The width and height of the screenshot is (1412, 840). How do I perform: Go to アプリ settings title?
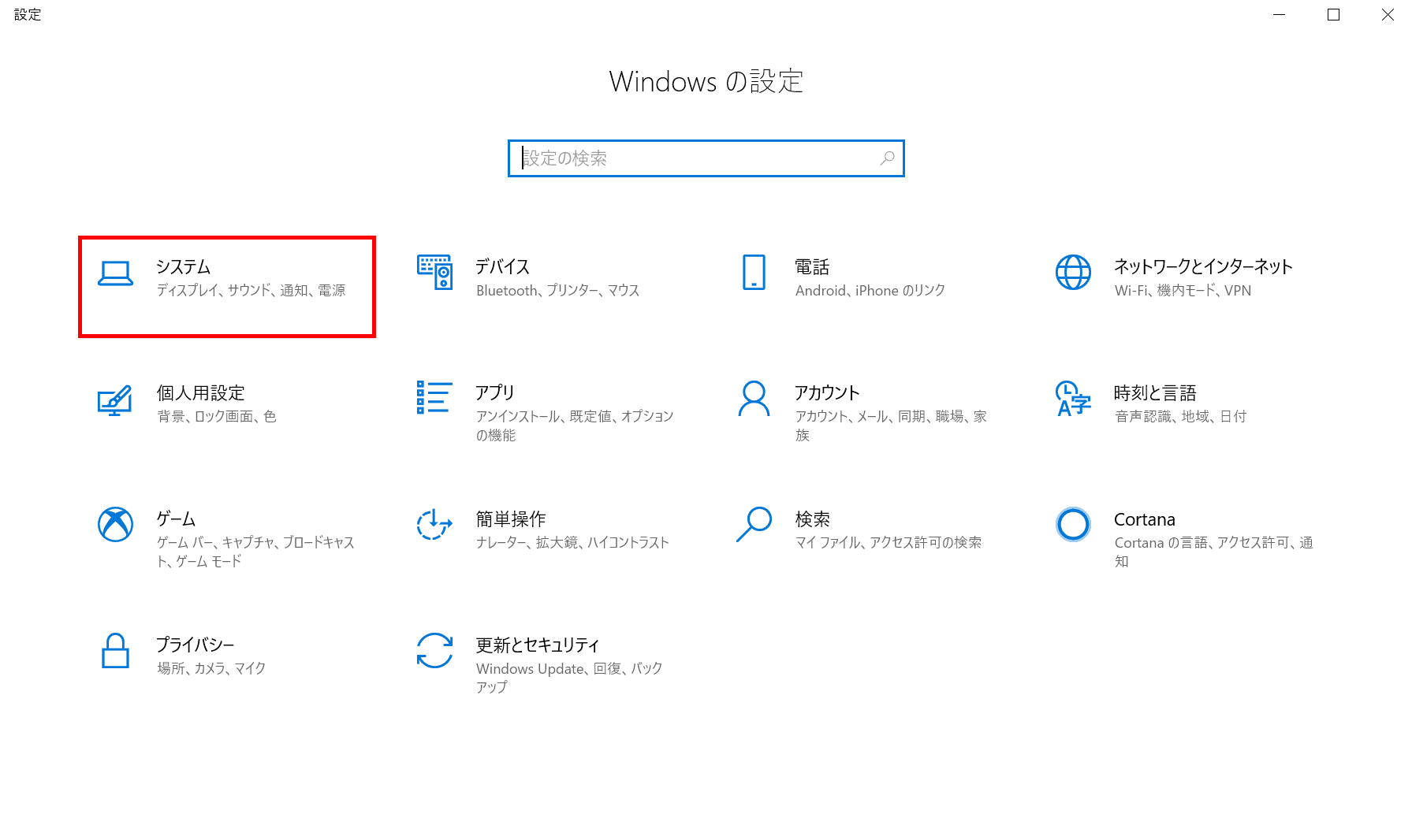point(495,393)
